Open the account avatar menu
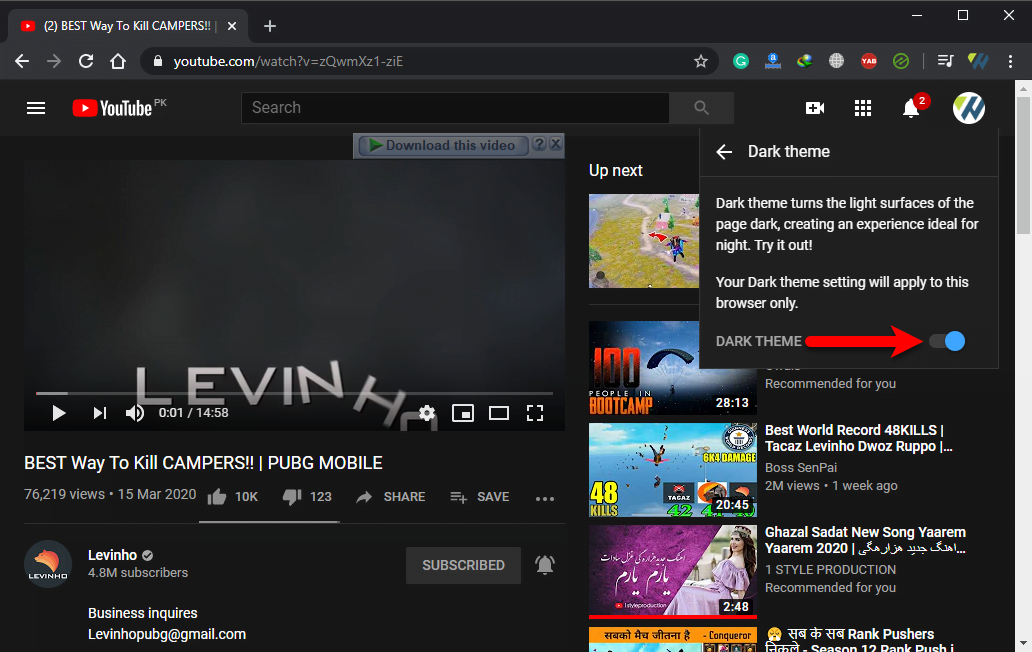Screen dimensions: 1032x652 coord(969,108)
